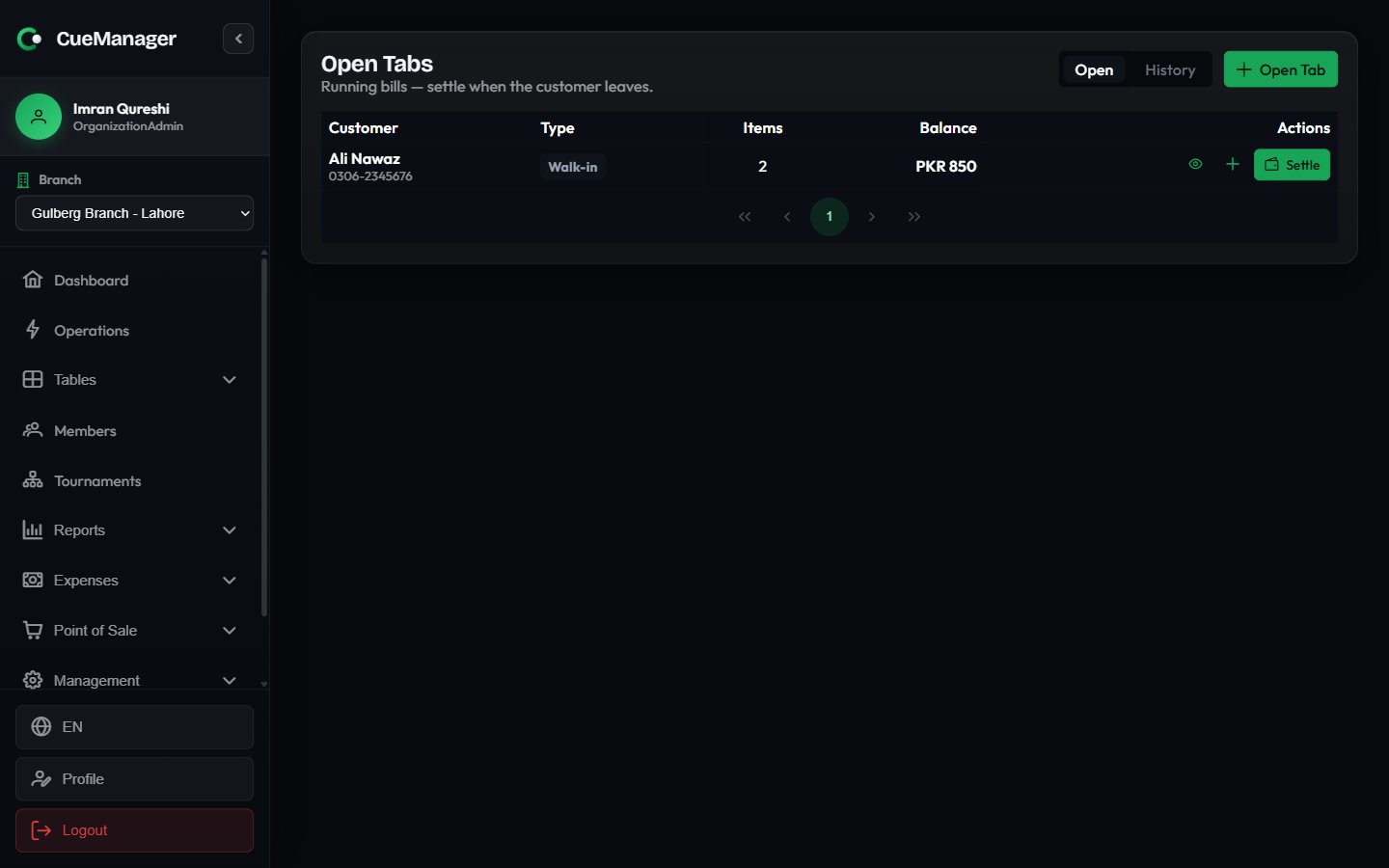This screenshot has height=868, width=1389.
Task: Click the red Logout button
Action: click(x=134, y=830)
